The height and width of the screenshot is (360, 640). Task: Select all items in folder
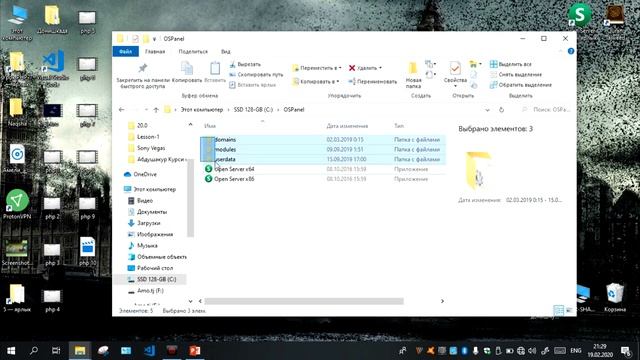coord(511,64)
